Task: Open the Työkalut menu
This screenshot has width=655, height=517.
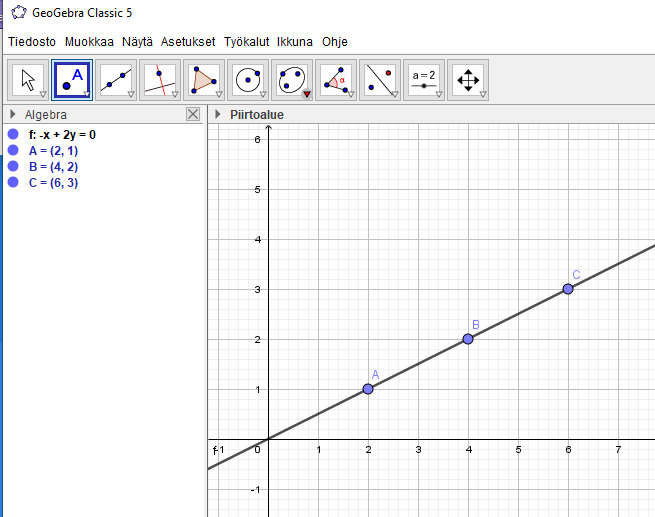Action: point(246,42)
